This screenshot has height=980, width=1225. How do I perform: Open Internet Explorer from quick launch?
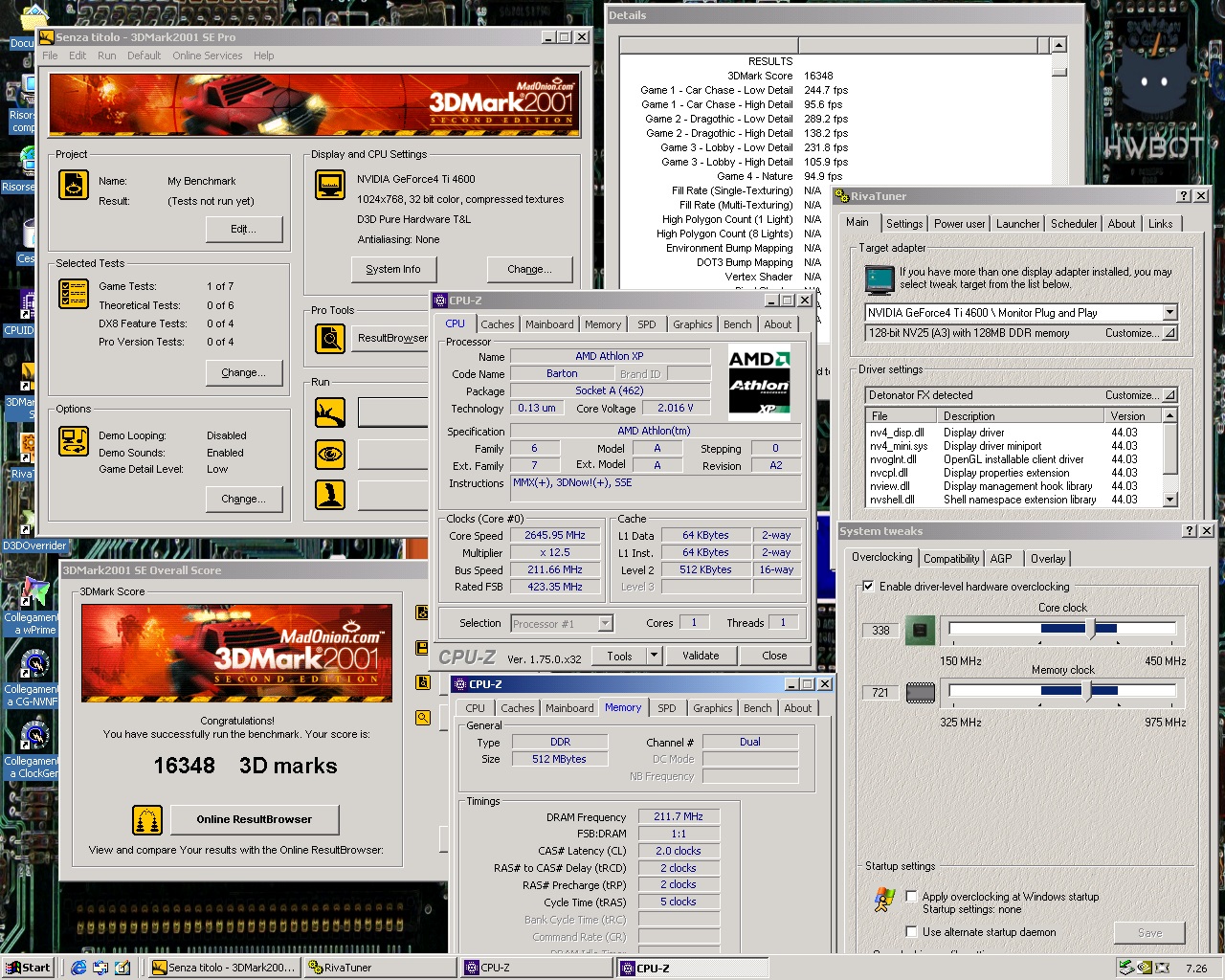point(78,968)
